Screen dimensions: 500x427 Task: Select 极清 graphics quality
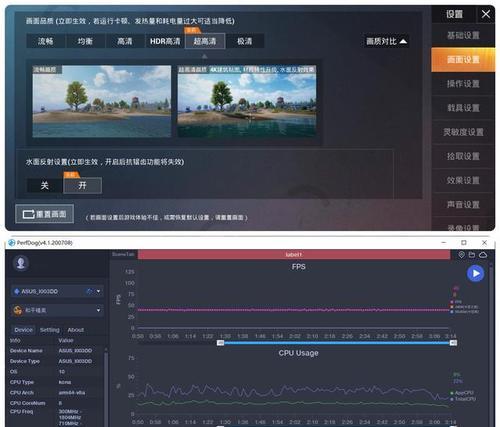point(245,41)
